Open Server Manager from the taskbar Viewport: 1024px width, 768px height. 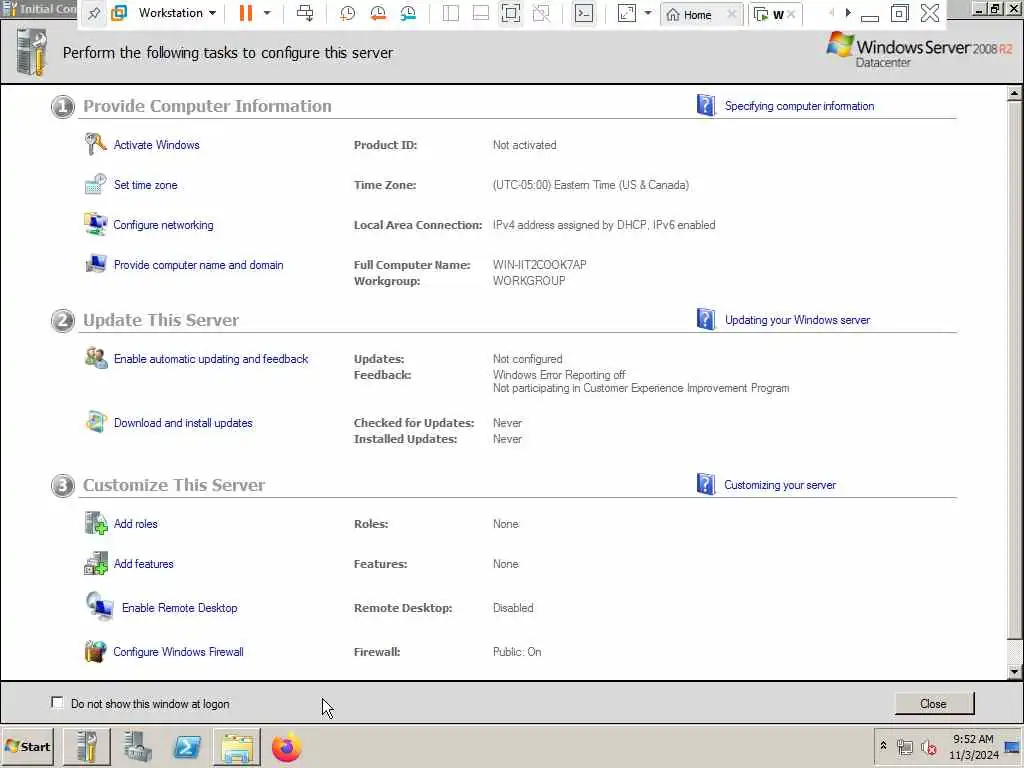click(138, 747)
